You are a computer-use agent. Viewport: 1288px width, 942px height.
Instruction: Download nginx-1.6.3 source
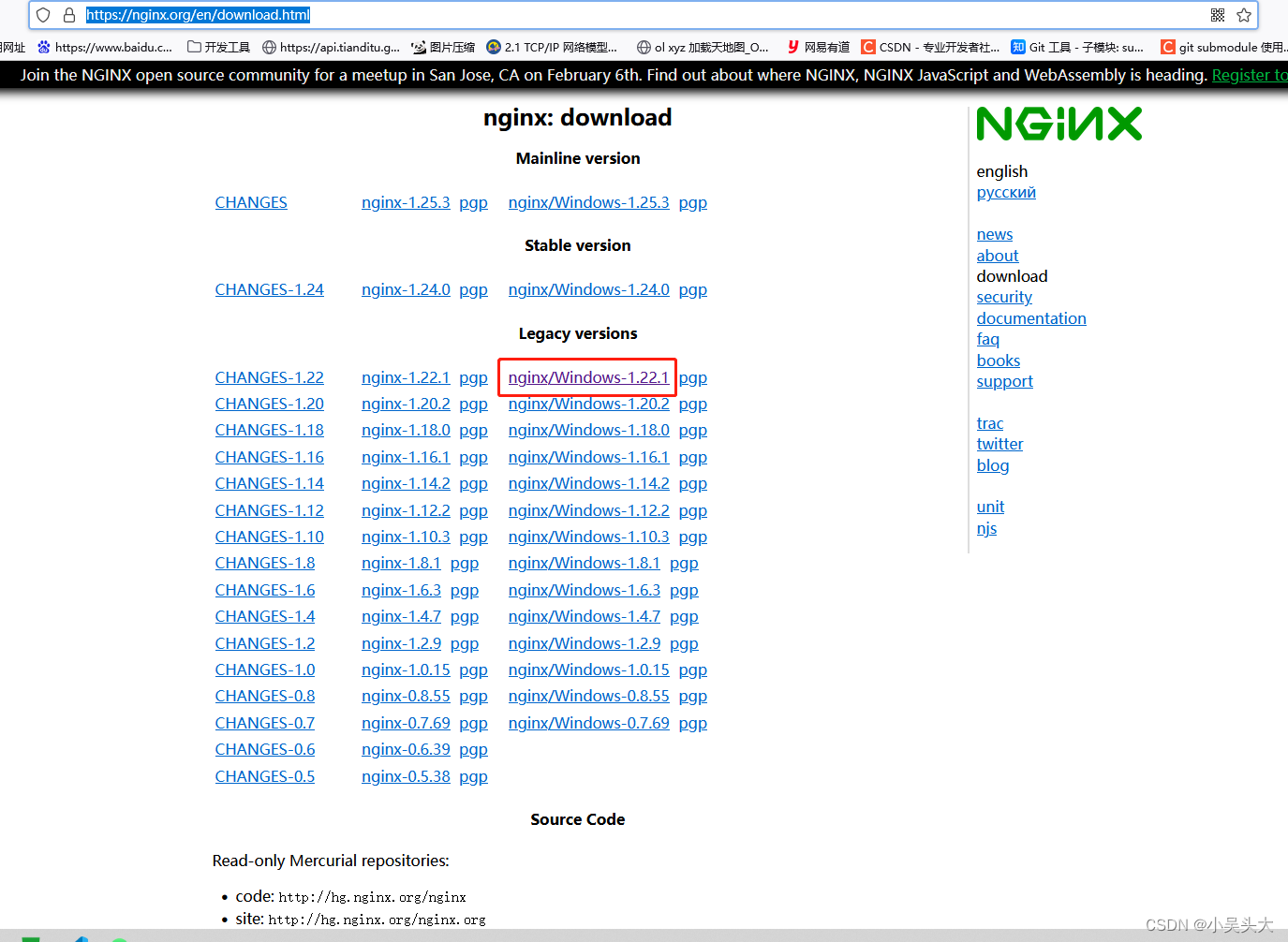click(401, 590)
